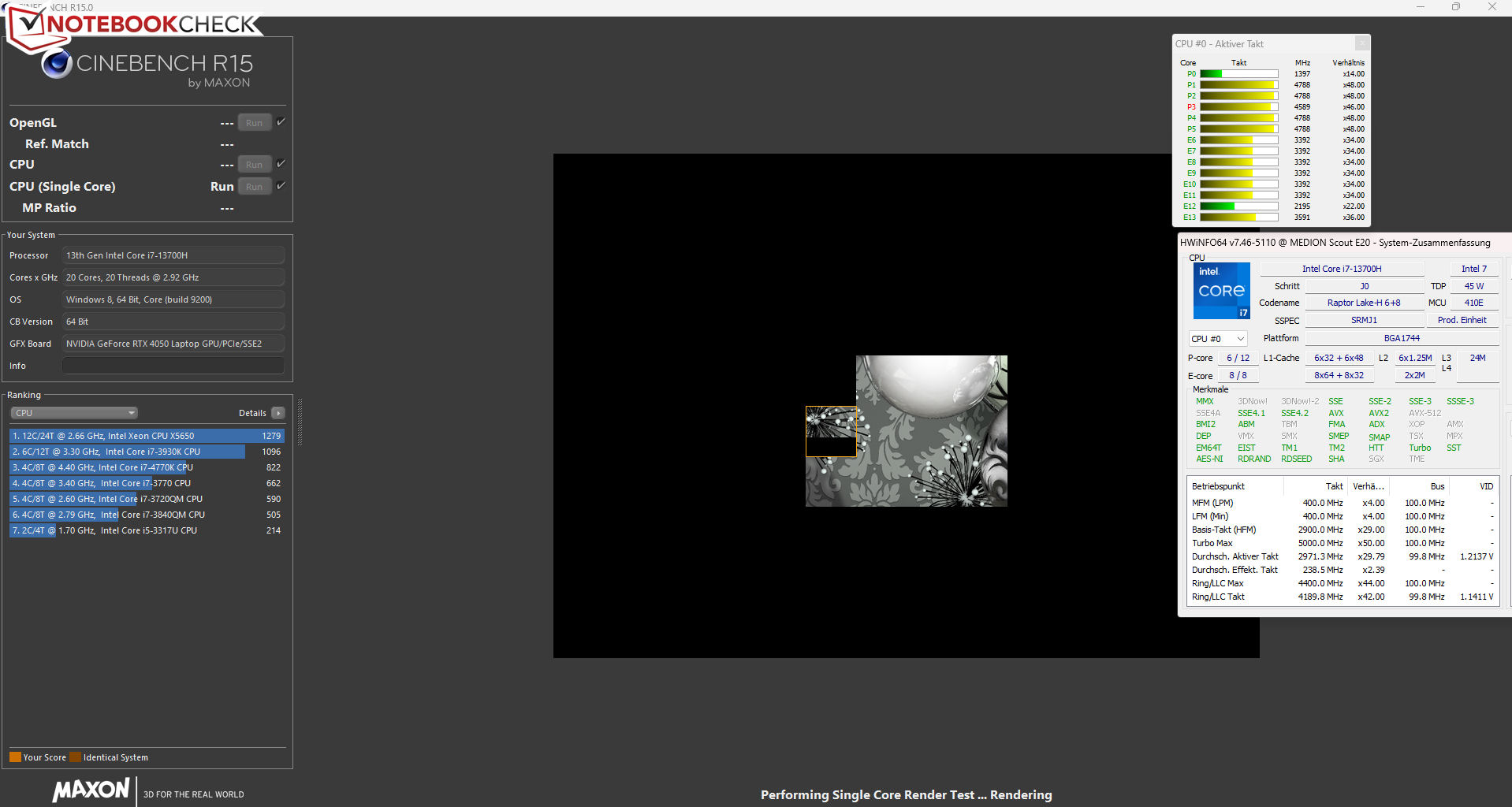Click the Cores x GHz field

[173, 277]
